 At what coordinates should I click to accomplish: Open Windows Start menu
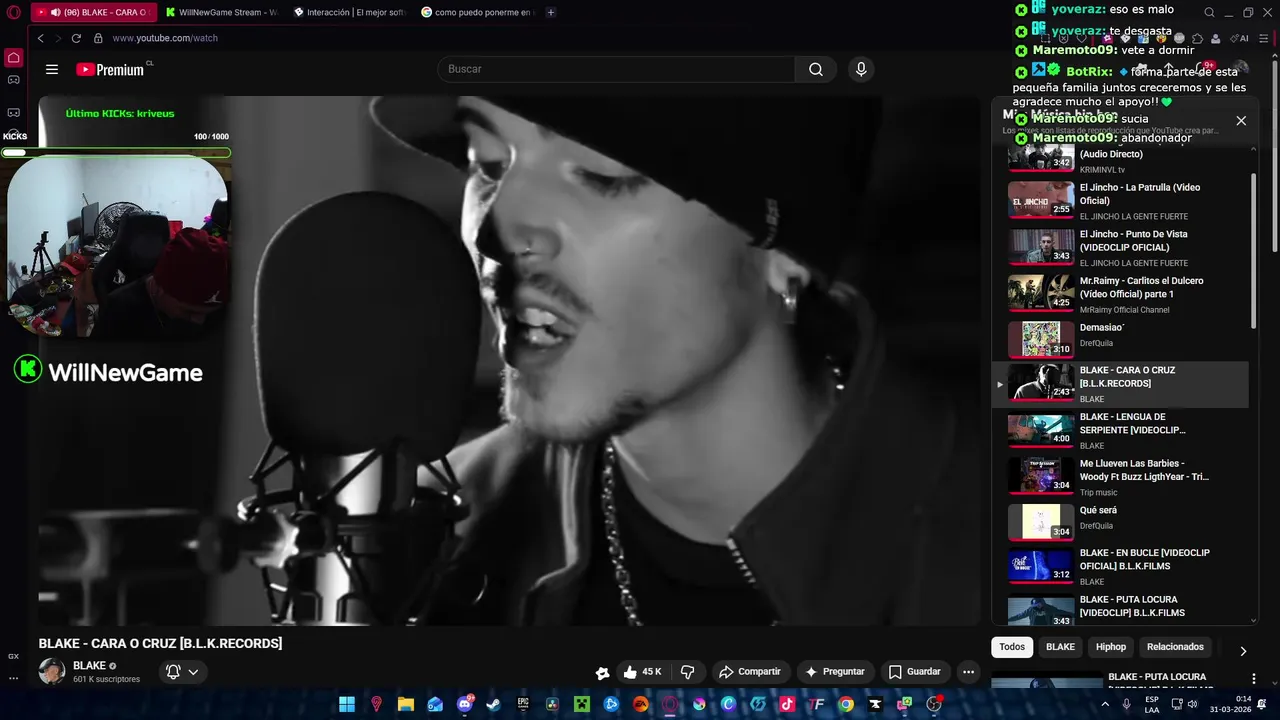click(347, 704)
